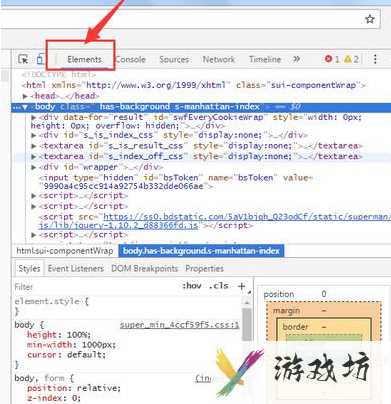Open the Event Listeners sub-tab
Image resolution: width=391 pixels, height=404 pixels.
pos(76,269)
